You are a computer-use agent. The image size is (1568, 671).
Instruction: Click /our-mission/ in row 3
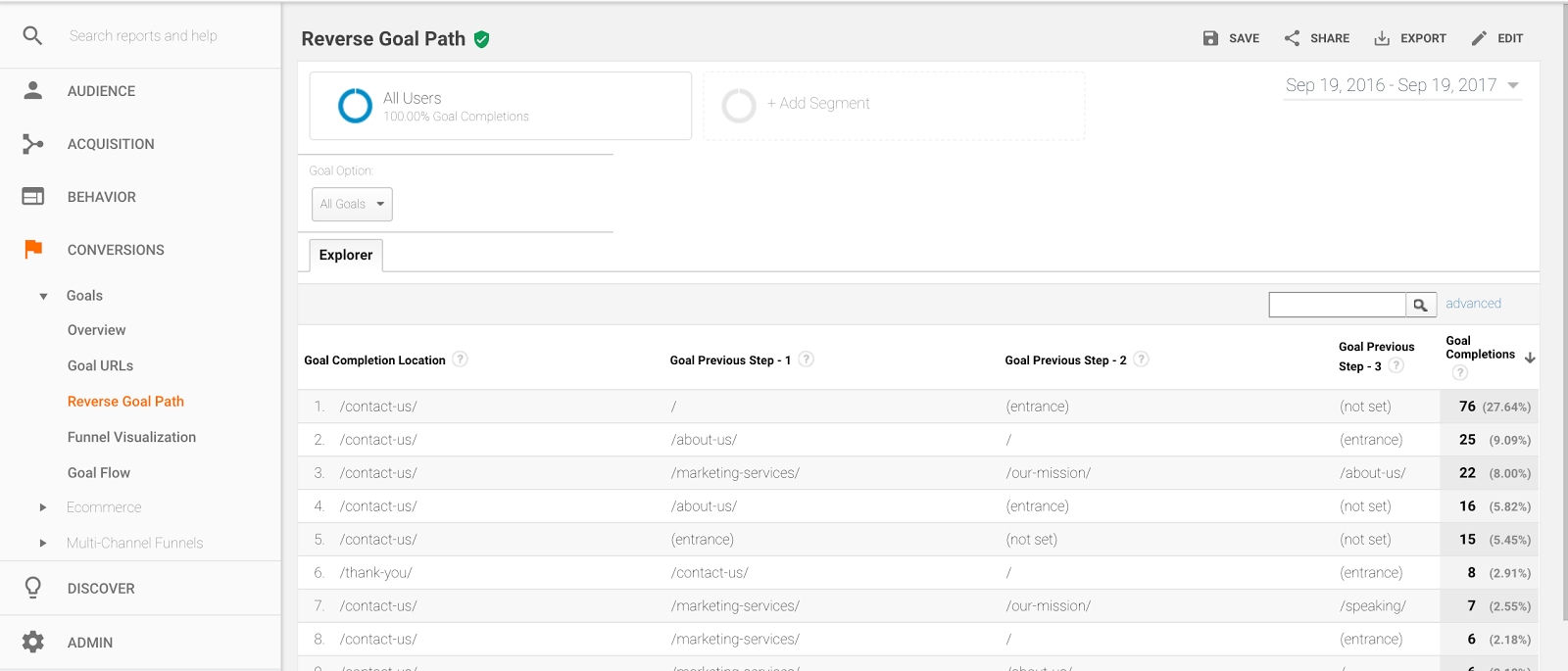pos(1048,473)
